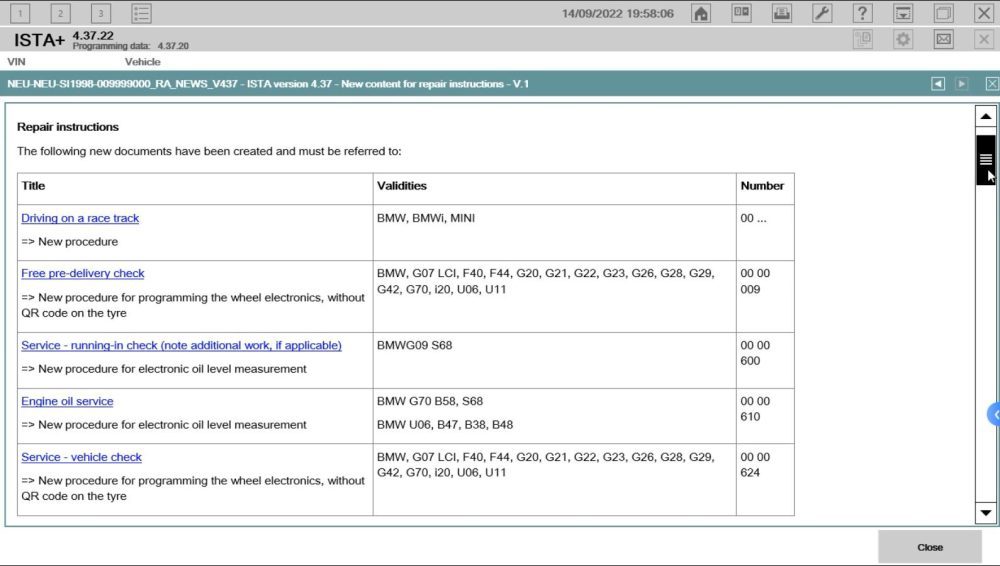Screen dimensions: 1000x566
Task: Go to the ISTA home screen
Action: [701, 13]
